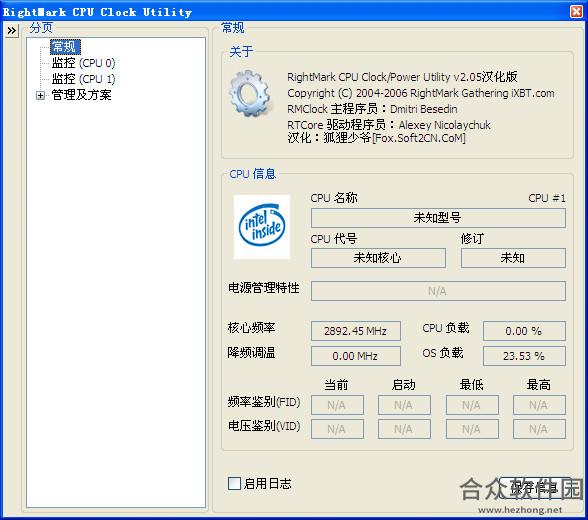Select the 常规 tree item
588x520 pixels.
pyautogui.click(x=65, y=47)
